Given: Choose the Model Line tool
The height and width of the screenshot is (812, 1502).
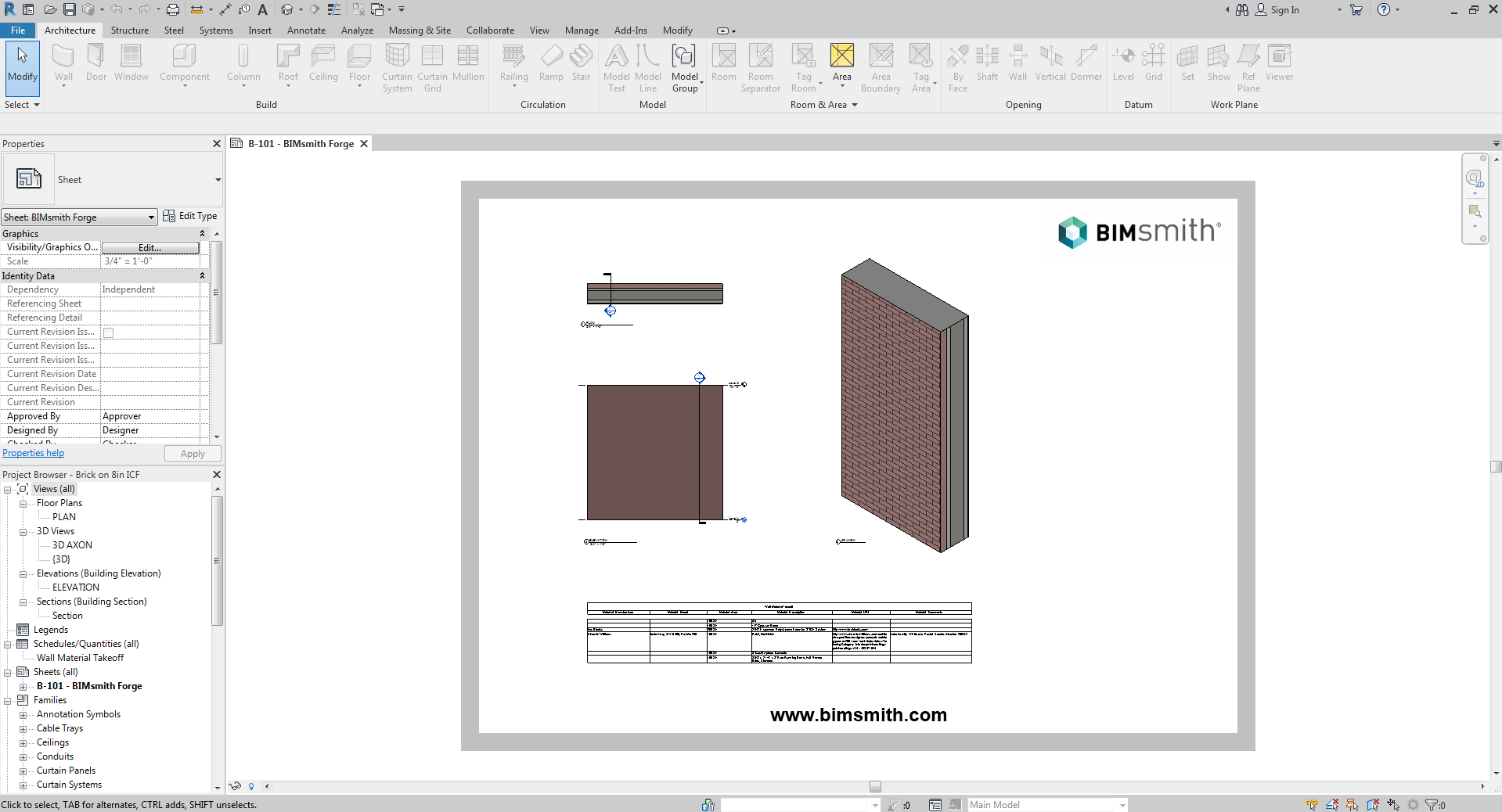Looking at the screenshot, I should tap(648, 69).
